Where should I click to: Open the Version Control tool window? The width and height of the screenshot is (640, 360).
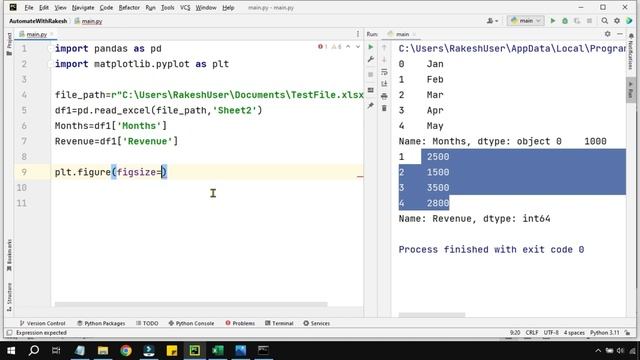point(42,323)
